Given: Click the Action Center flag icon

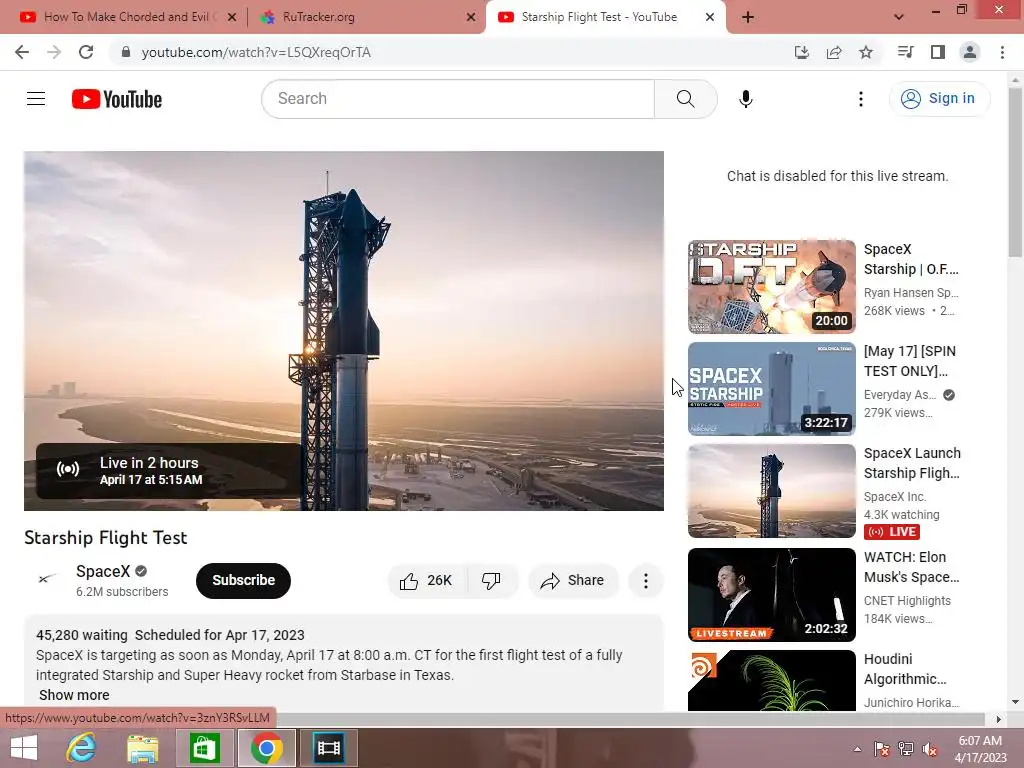Looking at the screenshot, I should (x=882, y=749).
